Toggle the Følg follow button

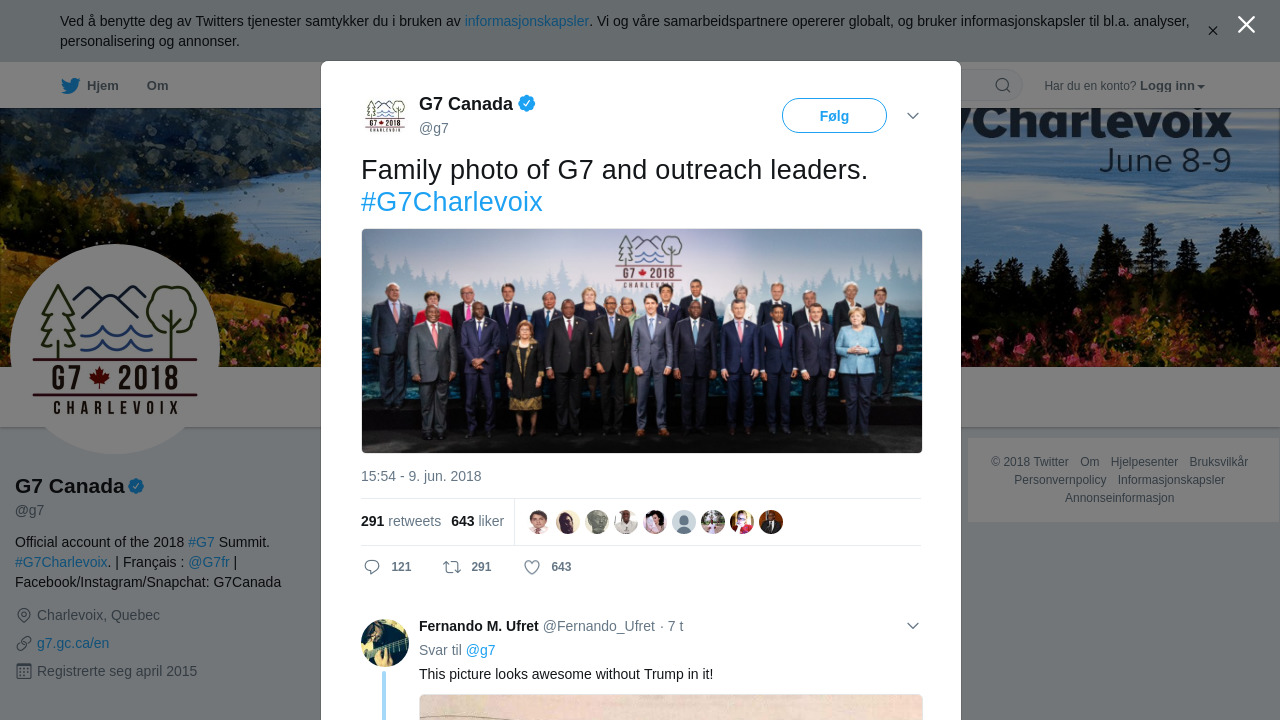834,116
